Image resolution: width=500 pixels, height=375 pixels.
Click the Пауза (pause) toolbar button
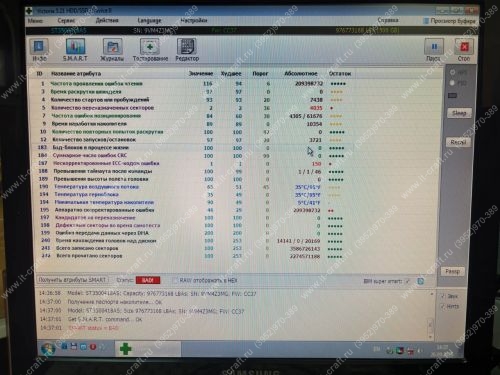[434, 50]
